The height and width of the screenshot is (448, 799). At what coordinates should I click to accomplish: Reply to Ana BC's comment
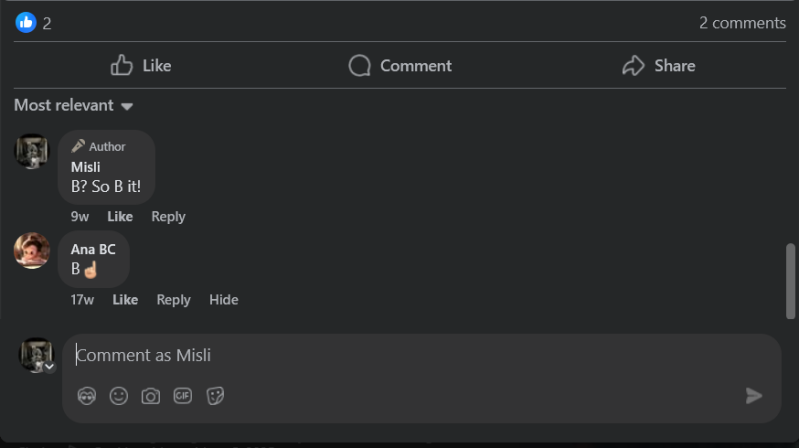[173, 300]
